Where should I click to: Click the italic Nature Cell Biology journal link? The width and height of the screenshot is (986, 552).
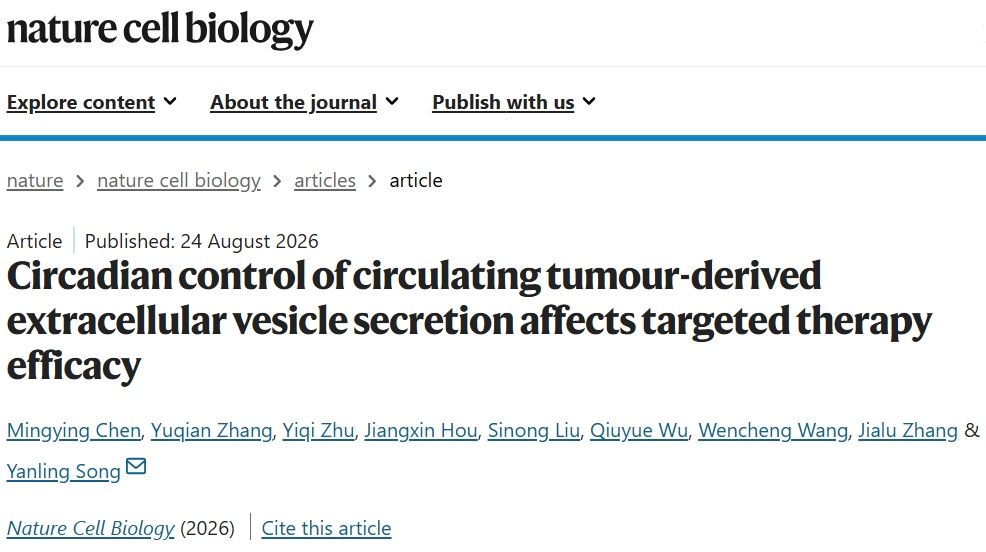(91, 528)
